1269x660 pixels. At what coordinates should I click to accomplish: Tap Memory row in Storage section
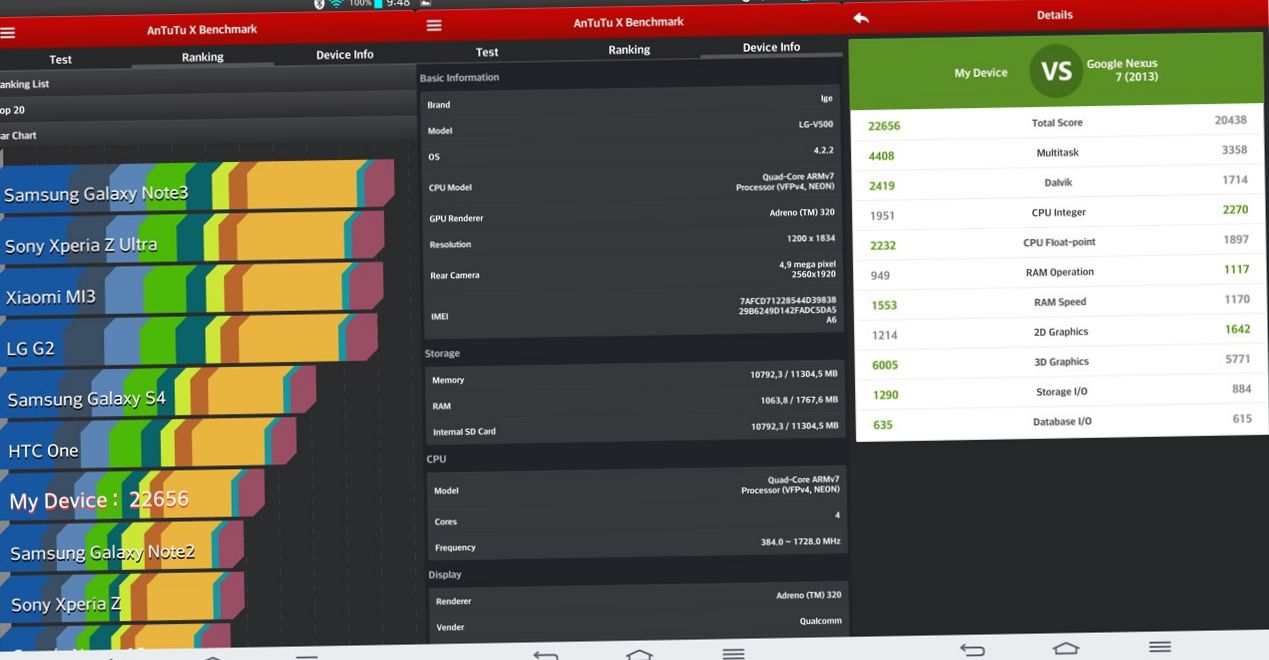click(x=633, y=378)
